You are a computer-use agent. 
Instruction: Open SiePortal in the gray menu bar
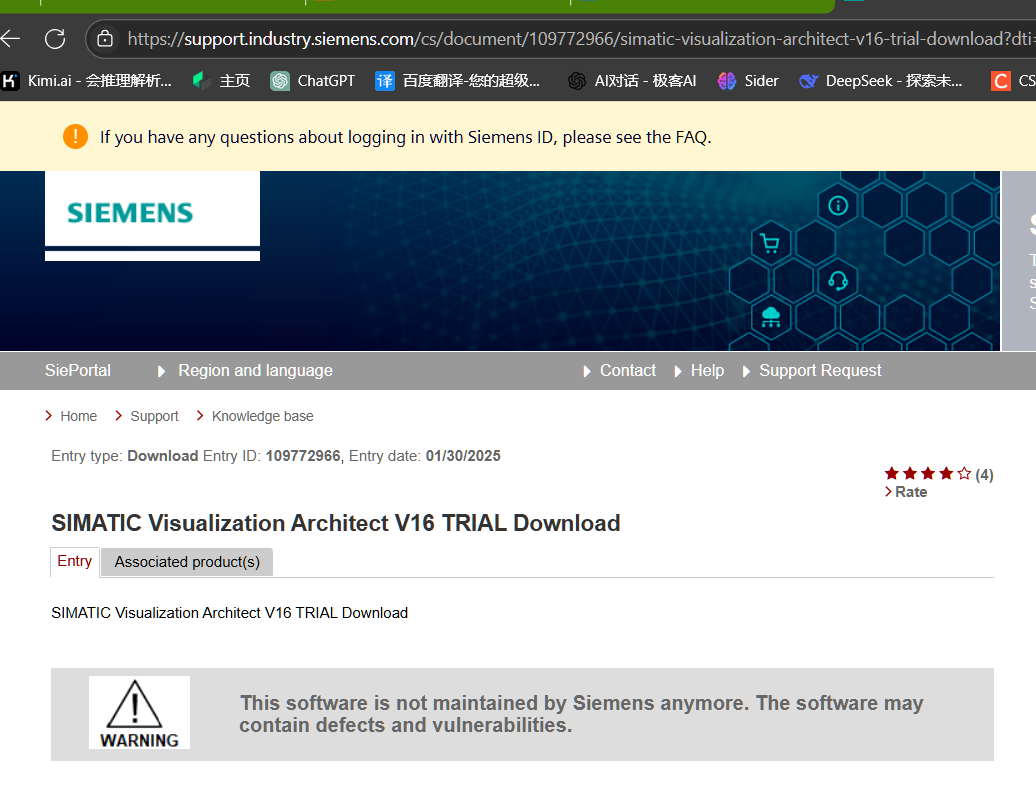click(78, 371)
